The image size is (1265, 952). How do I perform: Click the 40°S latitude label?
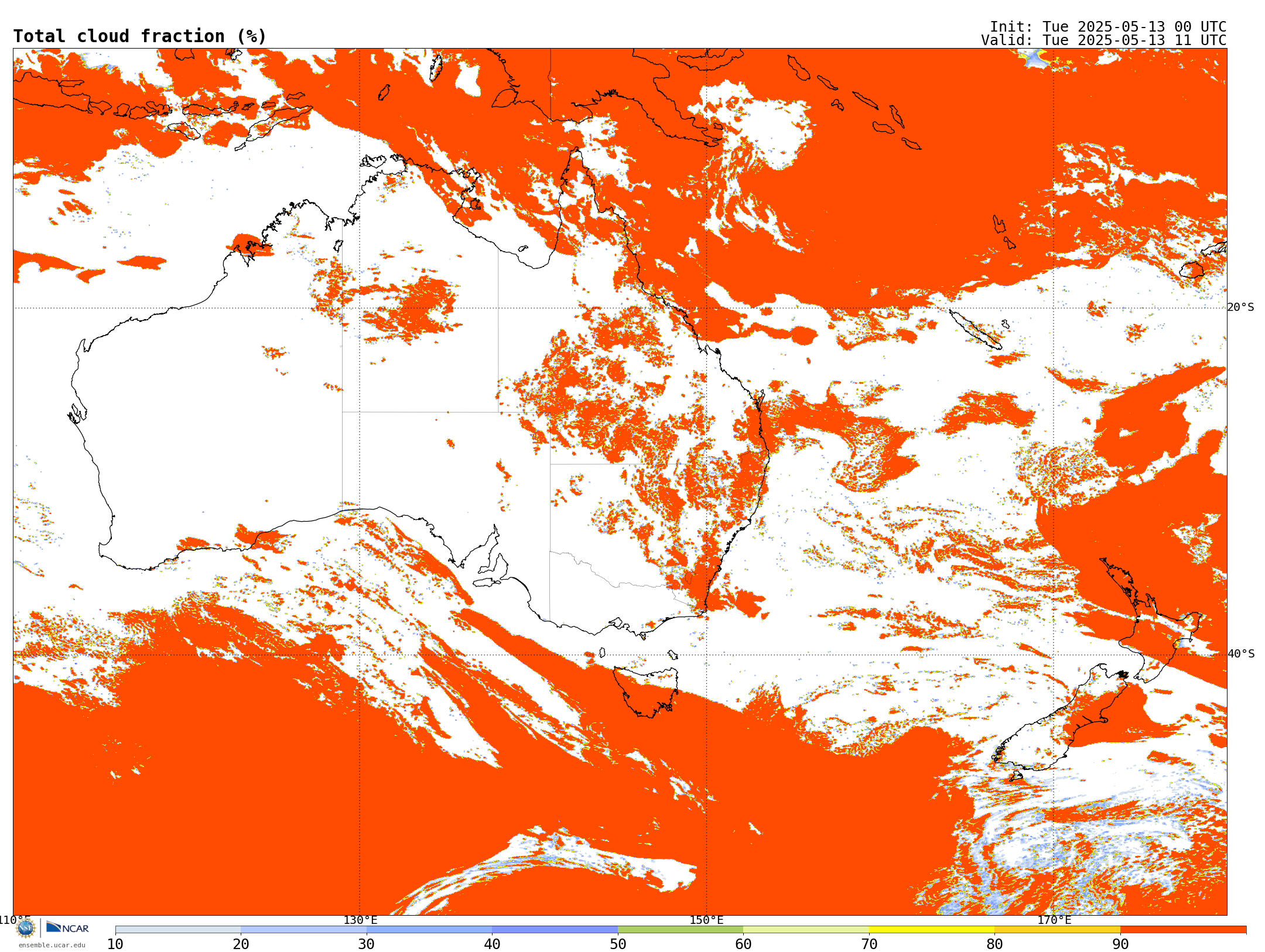coord(1241,654)
